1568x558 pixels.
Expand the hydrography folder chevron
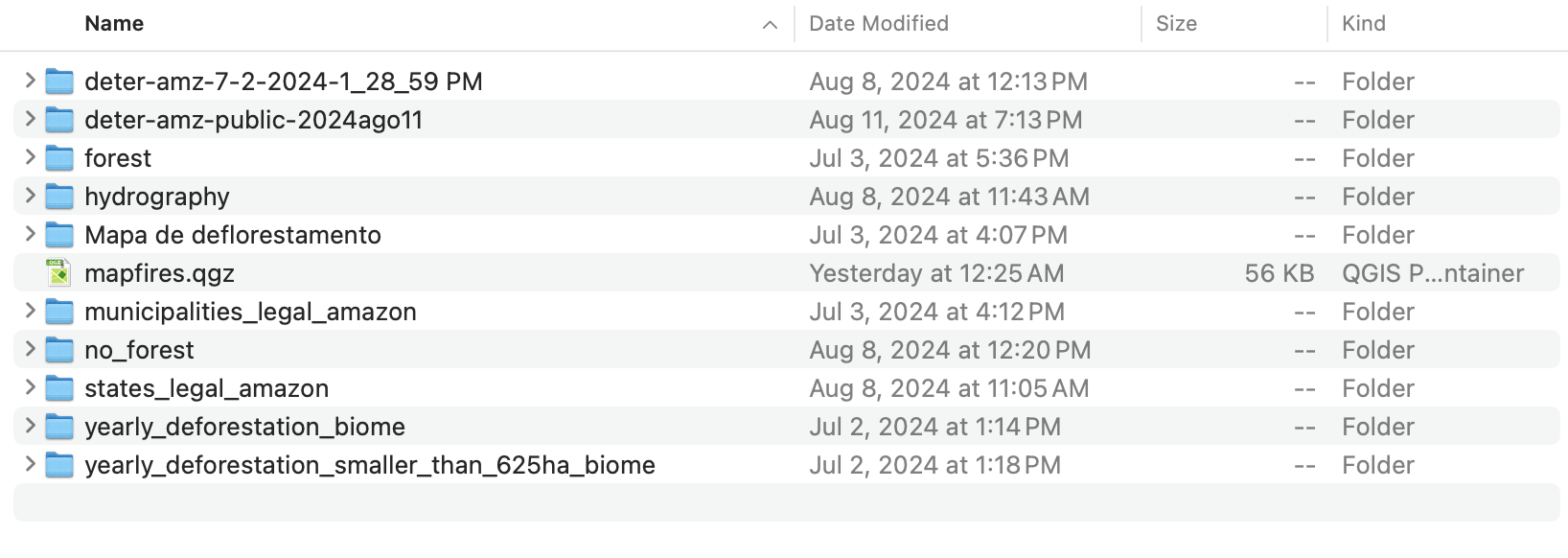click(30, 196)
